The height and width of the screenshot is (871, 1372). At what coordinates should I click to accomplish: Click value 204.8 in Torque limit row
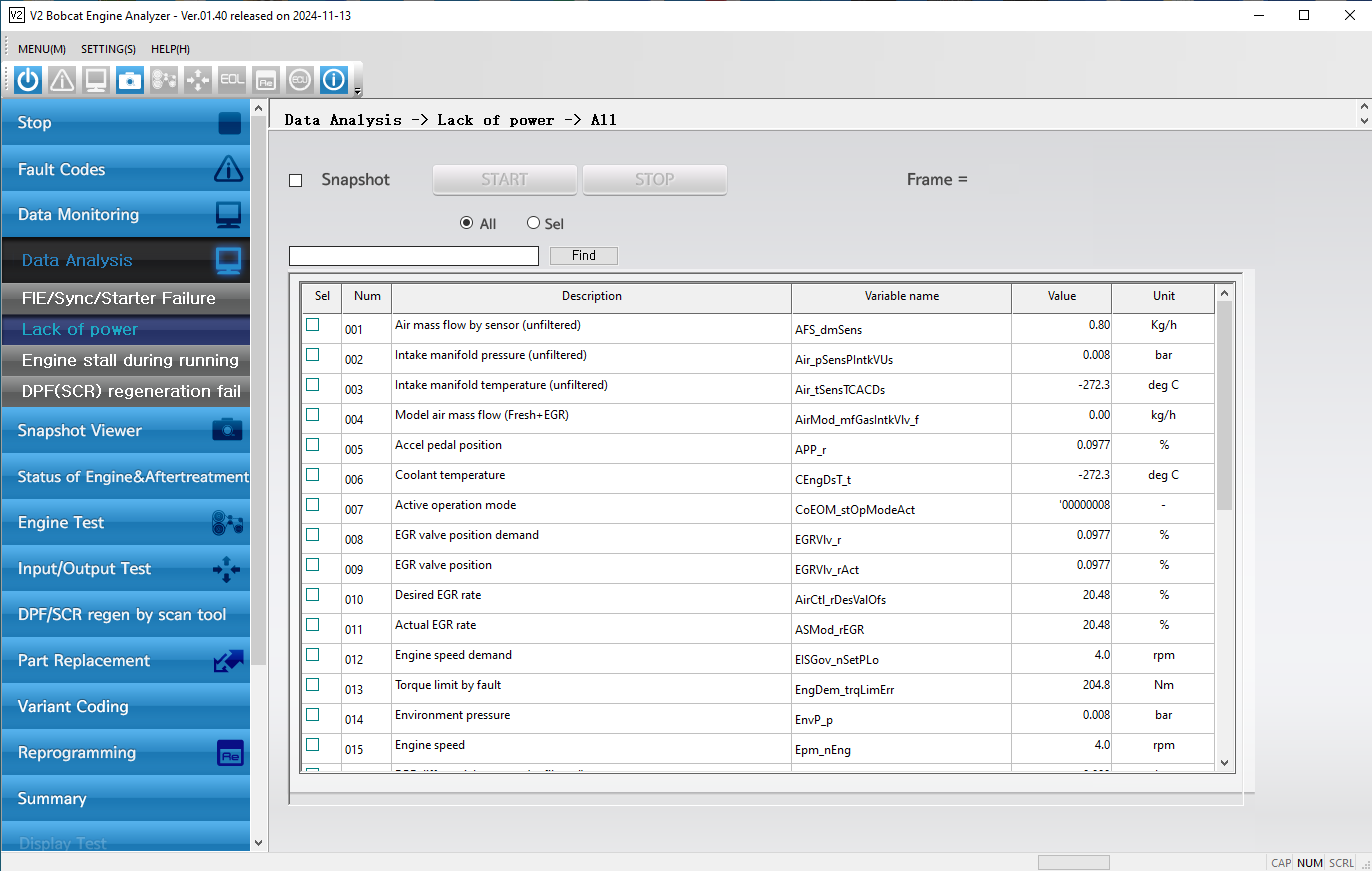(x=1095, y=685)
